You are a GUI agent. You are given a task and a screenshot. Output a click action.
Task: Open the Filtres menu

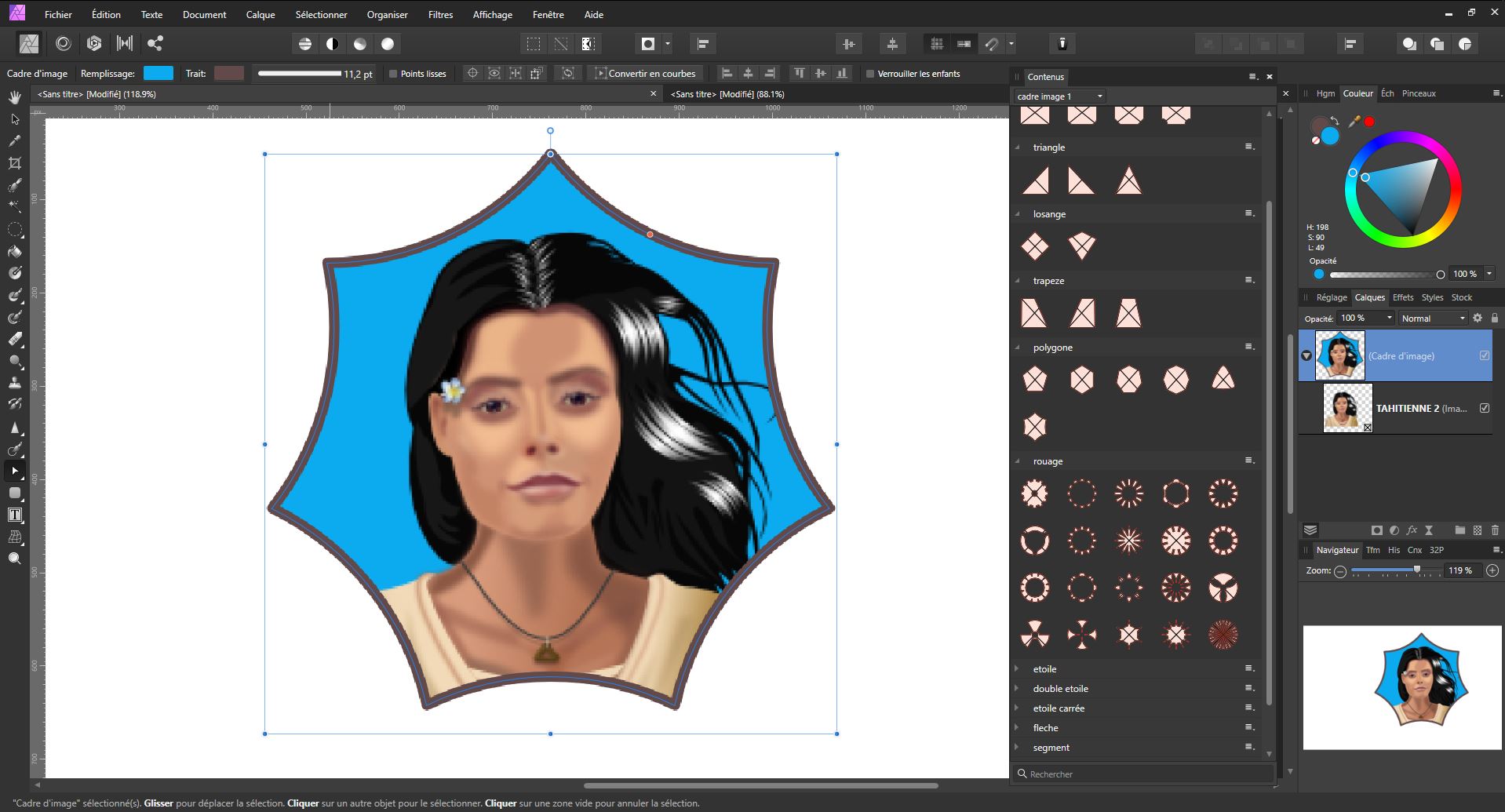pyautogui.click(x=440, y=14)
